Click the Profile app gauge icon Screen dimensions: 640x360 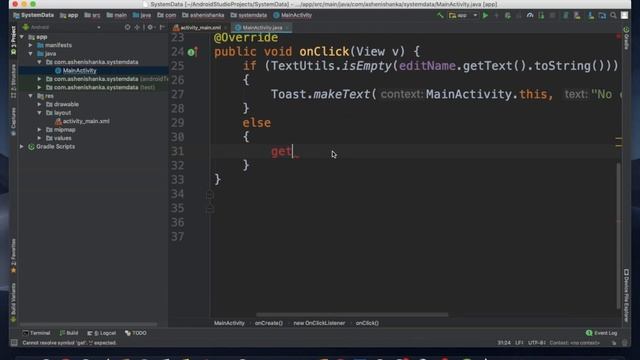(530, 16)
